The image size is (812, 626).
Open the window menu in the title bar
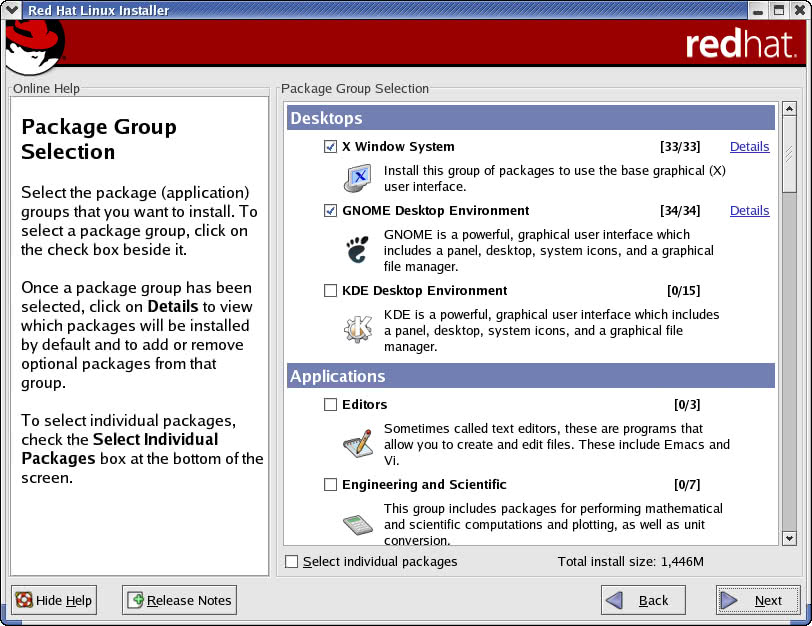[x=11, y=10]
